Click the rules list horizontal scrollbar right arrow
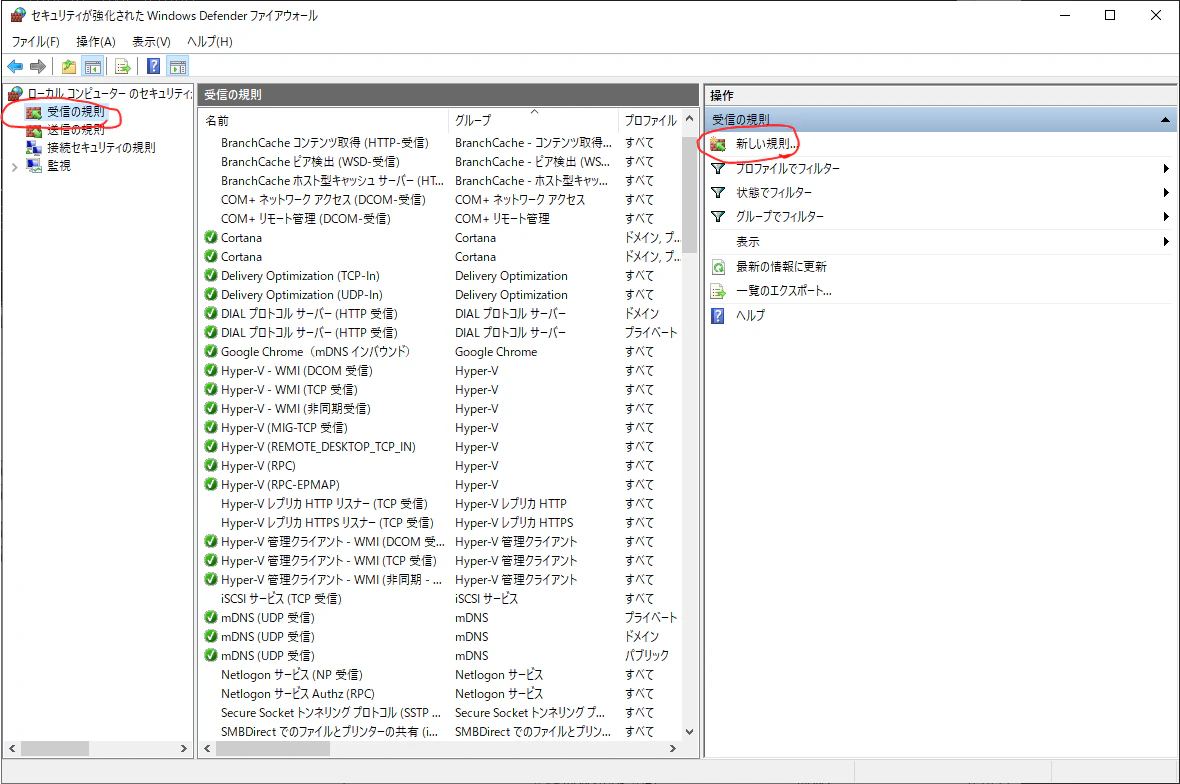The height and width of the screenshot is (784, 1180). point(674,749)
